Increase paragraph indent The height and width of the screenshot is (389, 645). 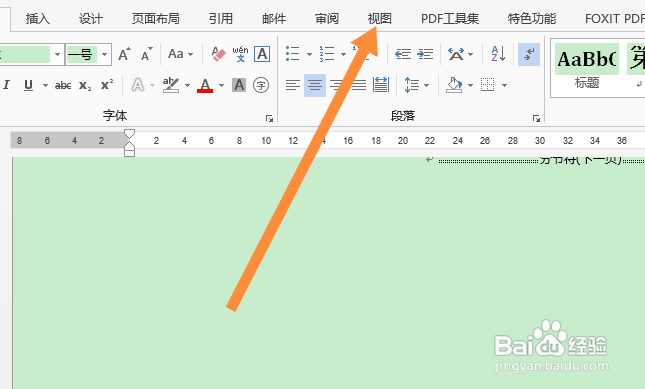coord(425,54)
